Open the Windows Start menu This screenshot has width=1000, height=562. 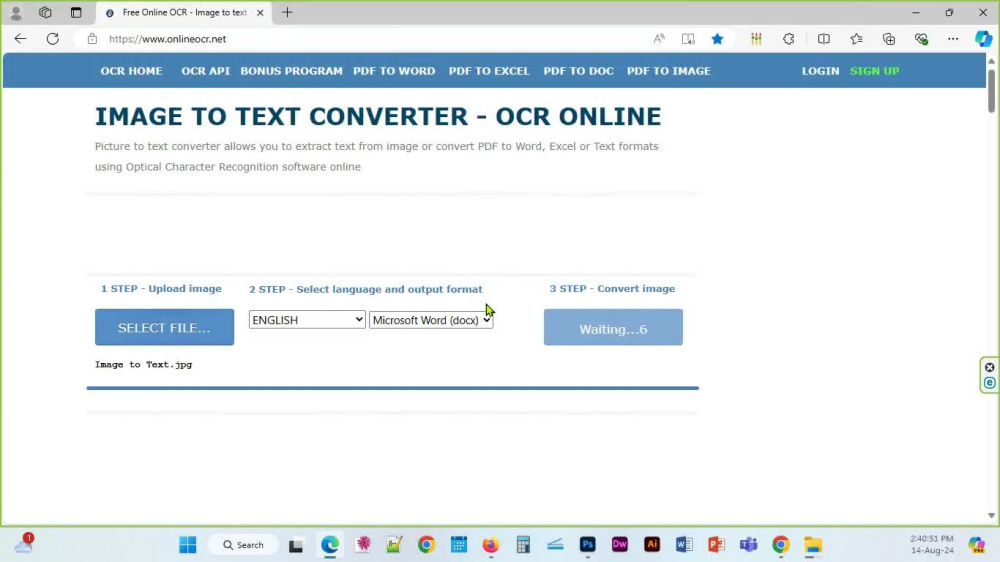188,545
